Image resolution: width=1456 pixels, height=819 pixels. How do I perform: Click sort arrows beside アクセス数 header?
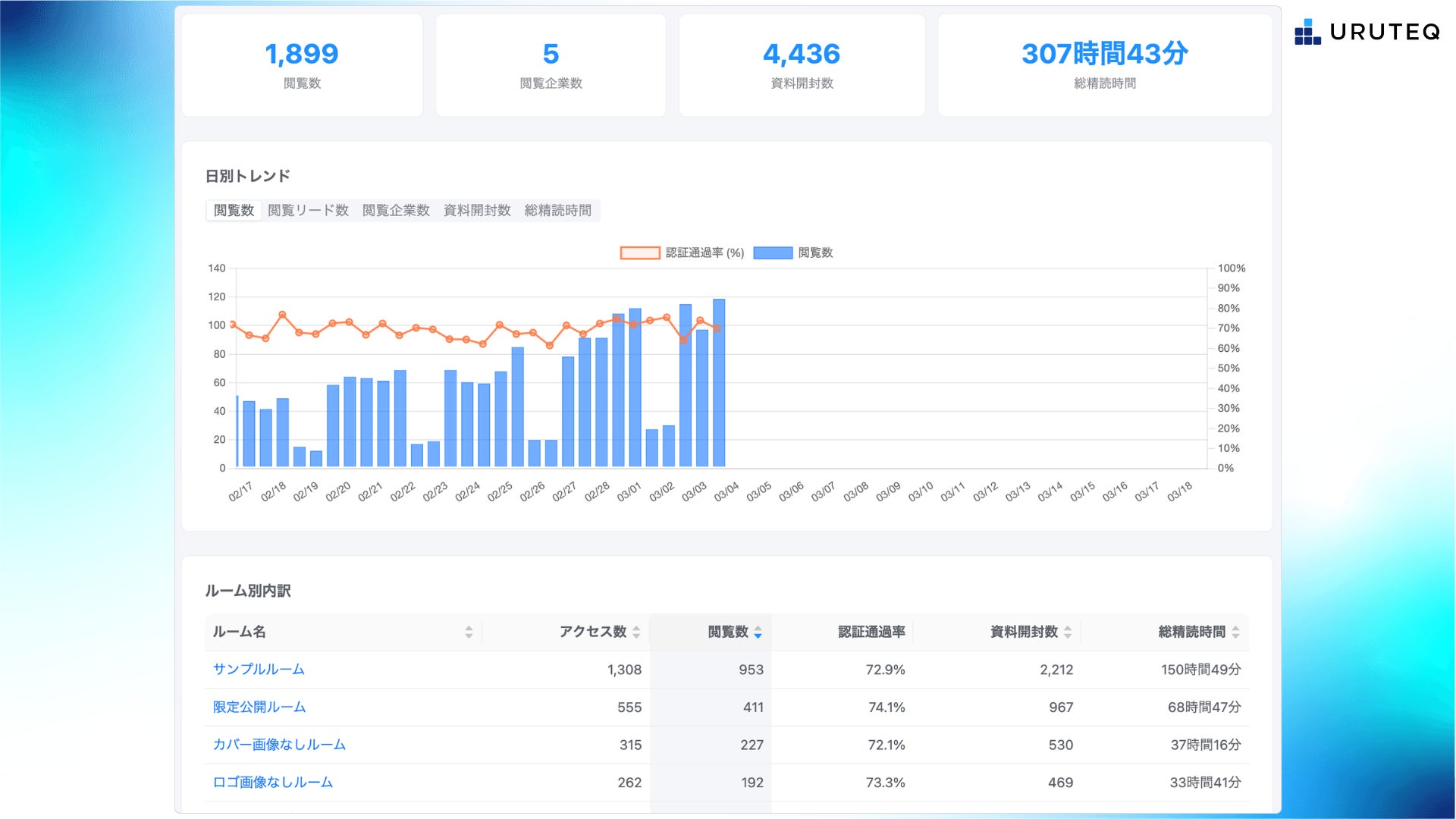(636, 632)
